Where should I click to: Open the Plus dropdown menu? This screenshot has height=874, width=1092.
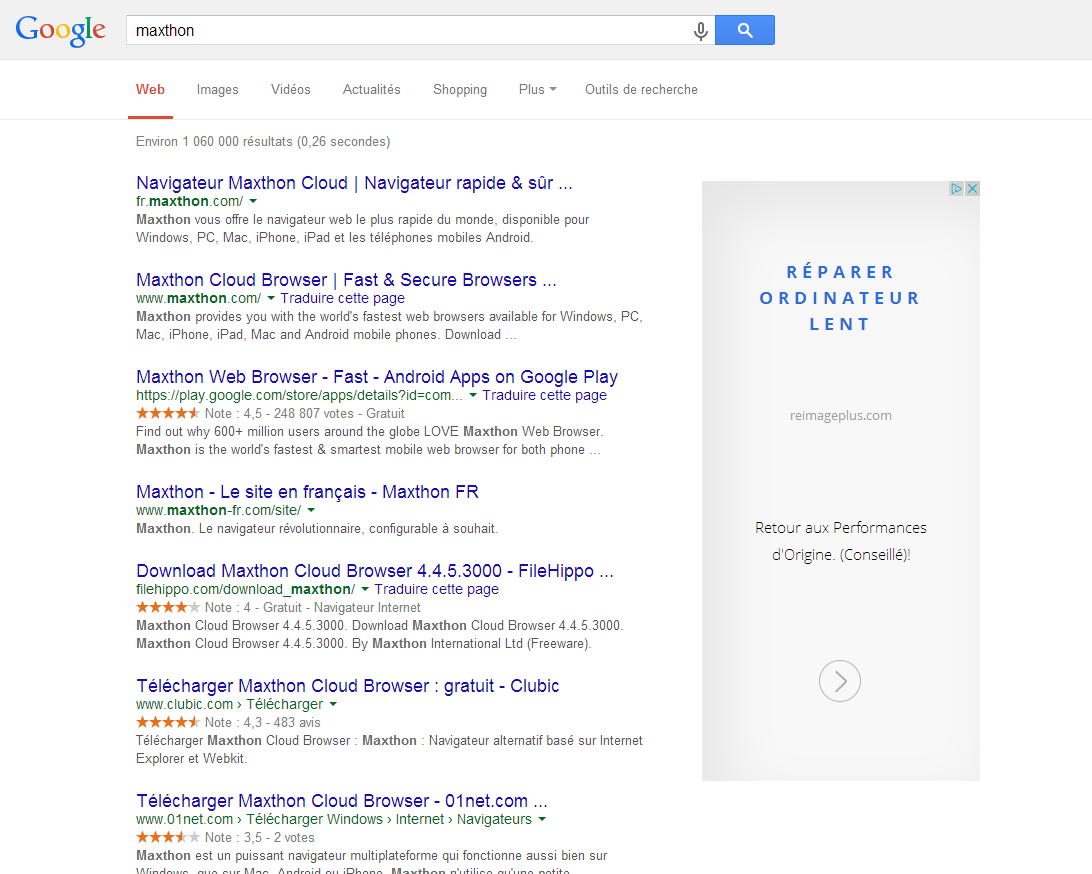coord(538,89)
